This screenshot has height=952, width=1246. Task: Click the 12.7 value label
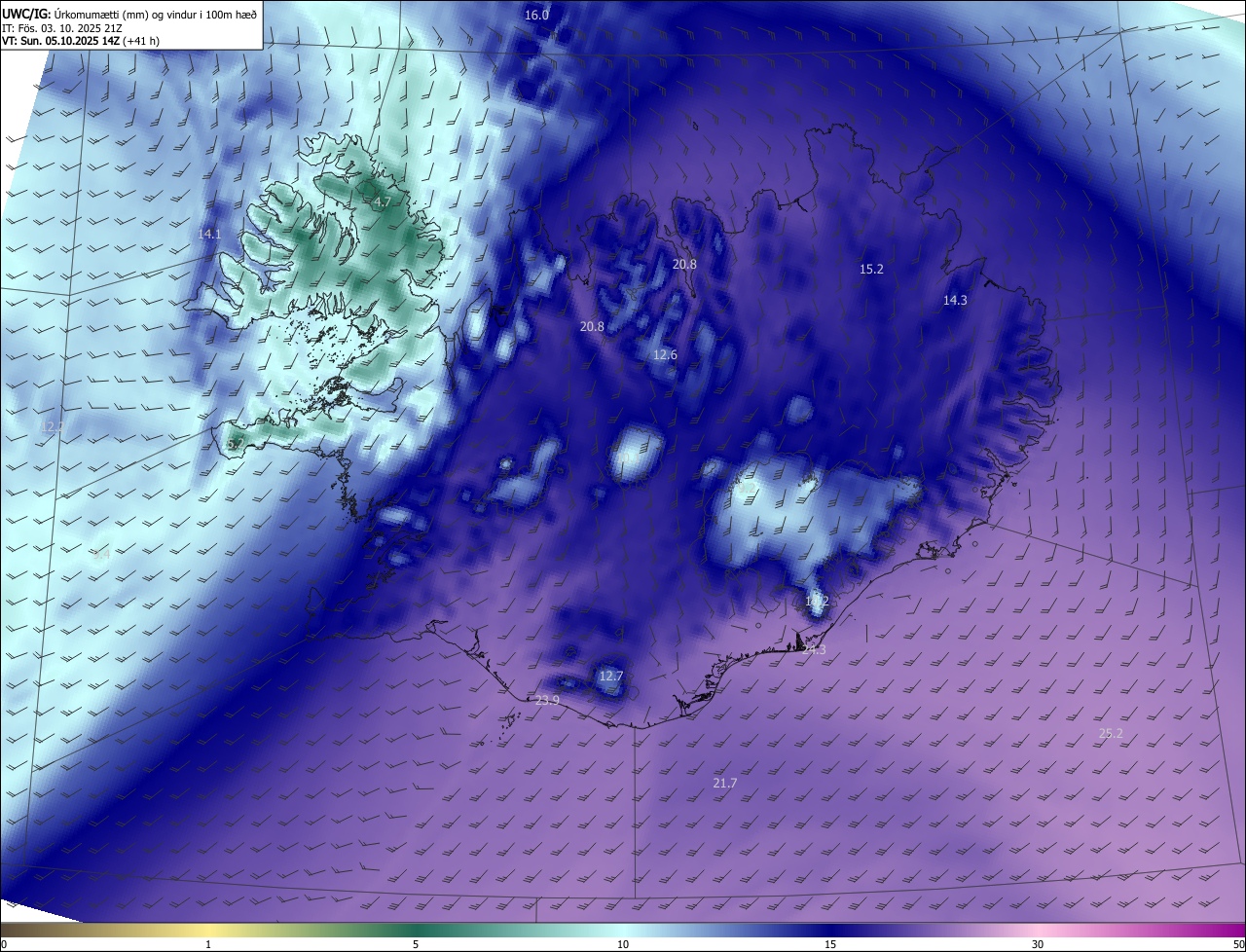tap(610, 676)
